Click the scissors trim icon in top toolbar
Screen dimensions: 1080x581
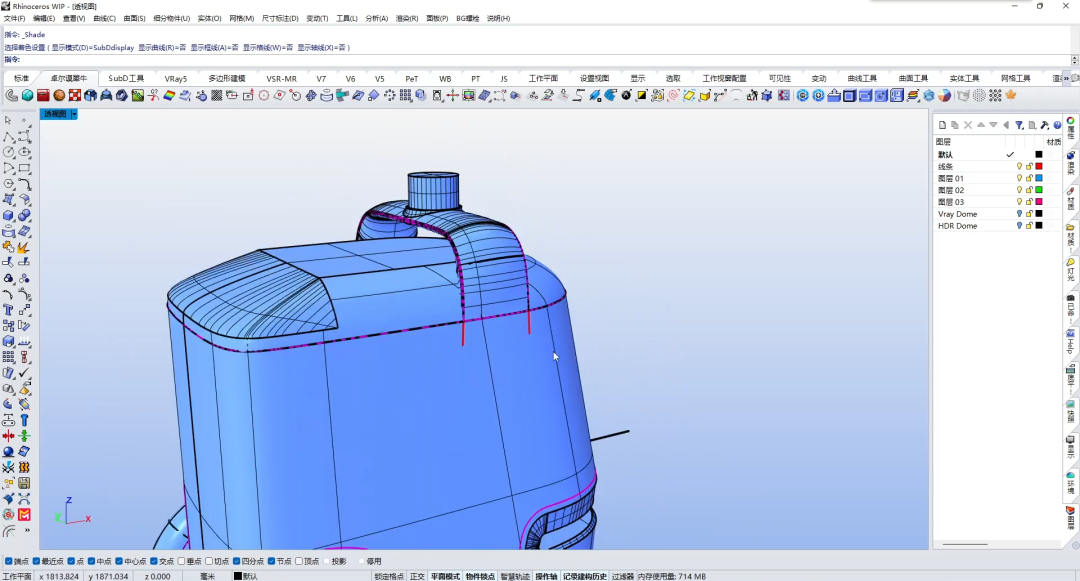click(154, 96)
